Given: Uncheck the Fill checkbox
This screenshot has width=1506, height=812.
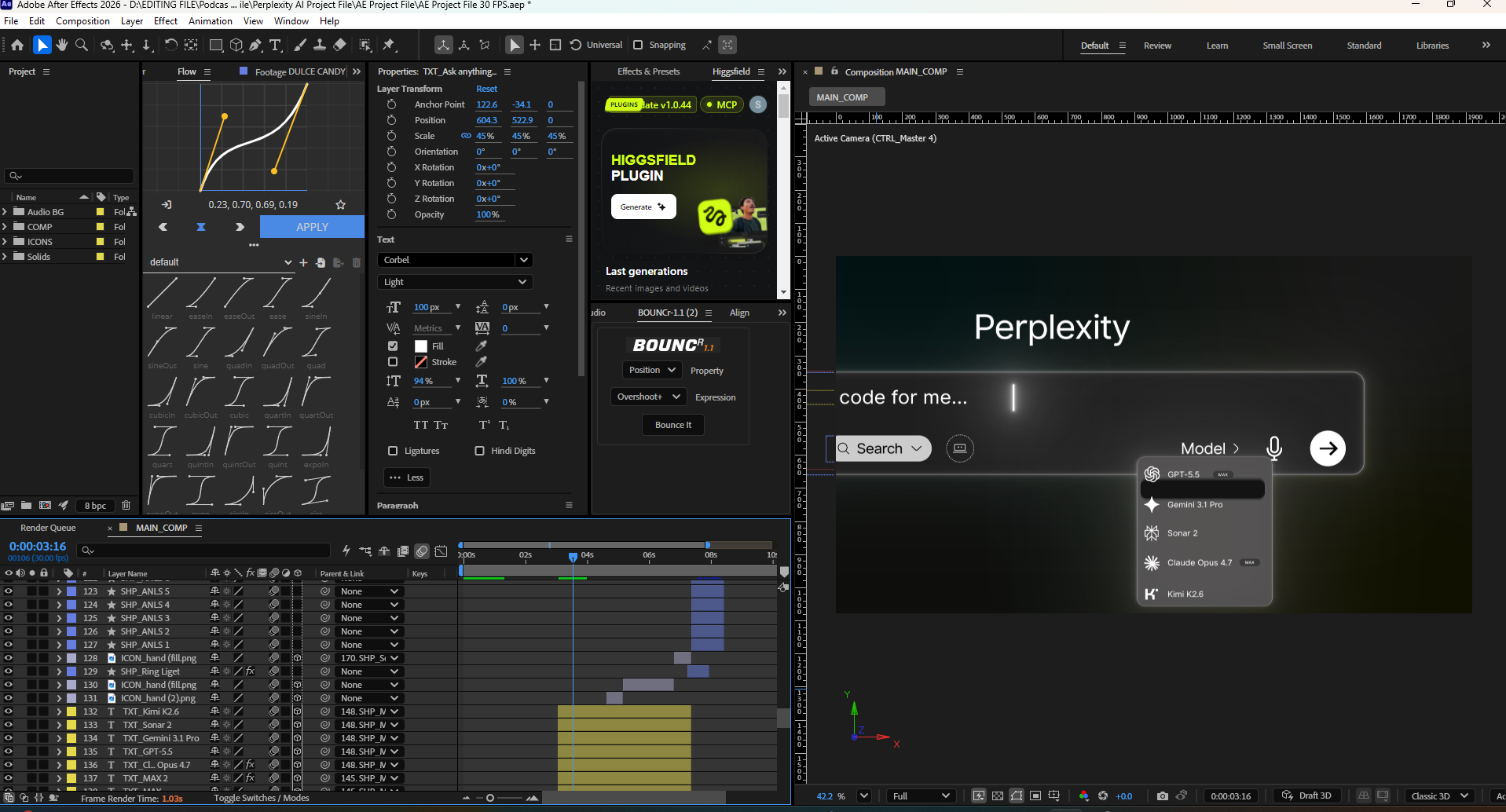Looking at the screenshot, I should (393, 346).
